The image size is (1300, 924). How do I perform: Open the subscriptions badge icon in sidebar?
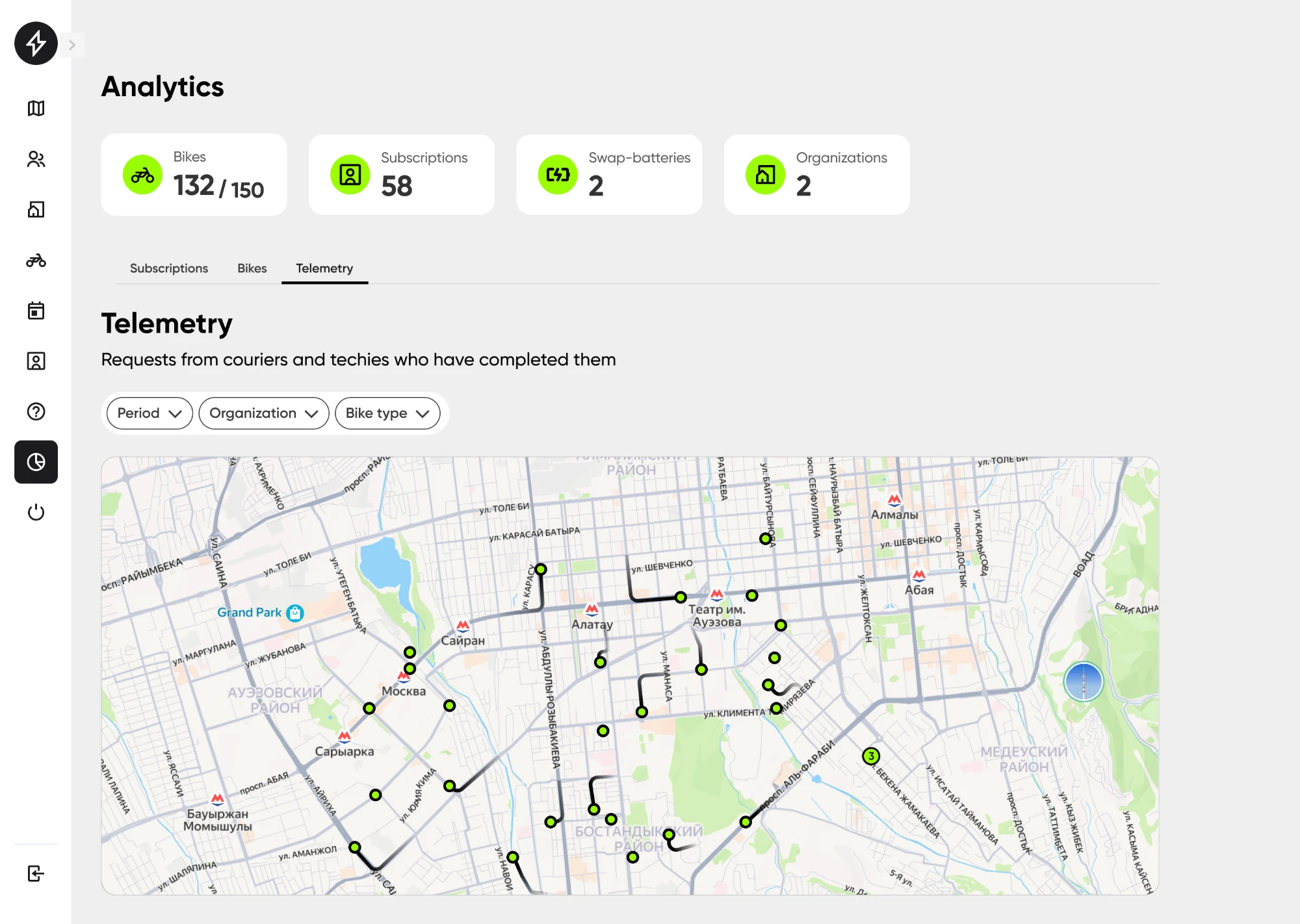(x=36, y=361)
